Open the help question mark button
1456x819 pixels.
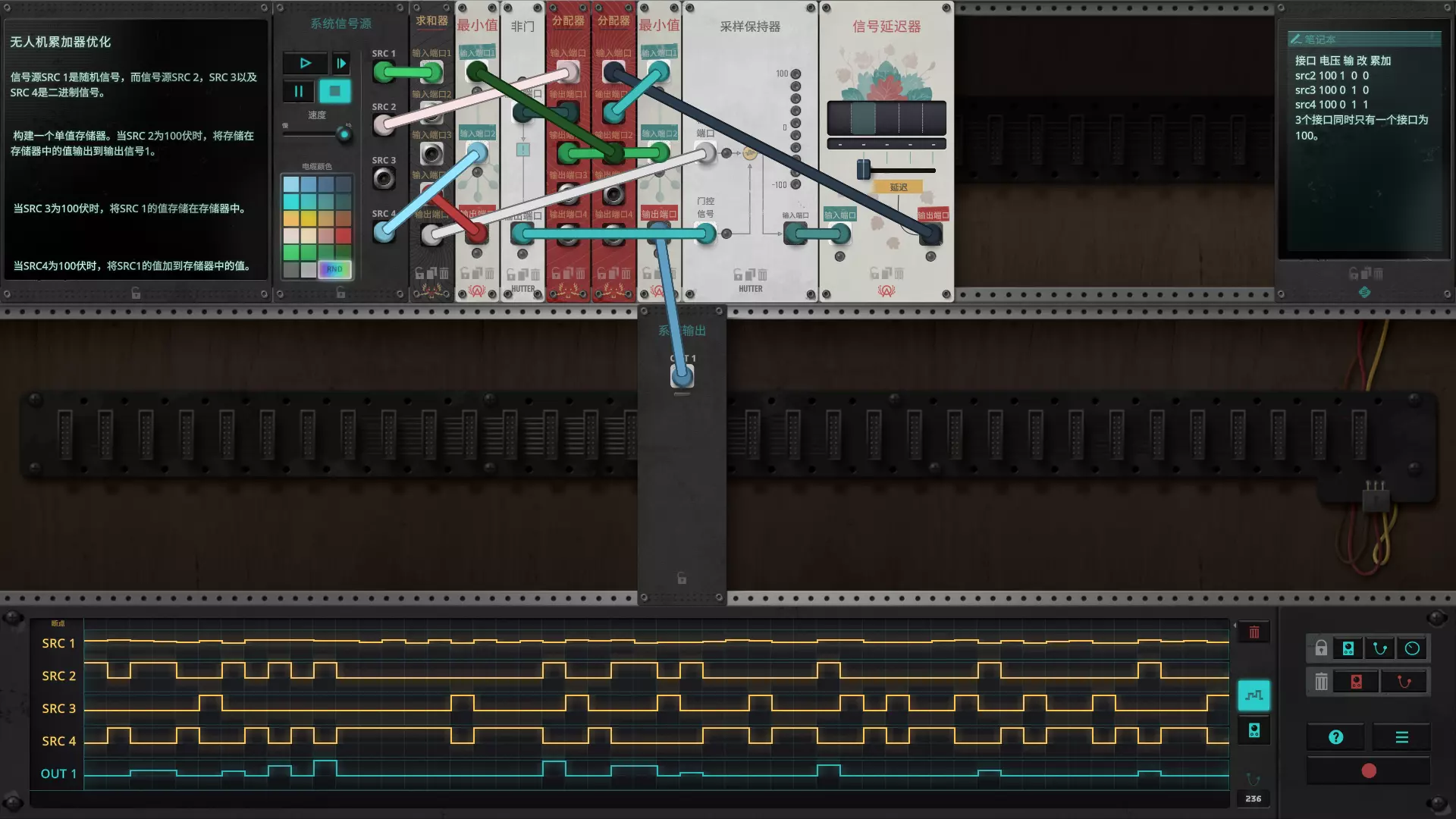point(1335,737)
